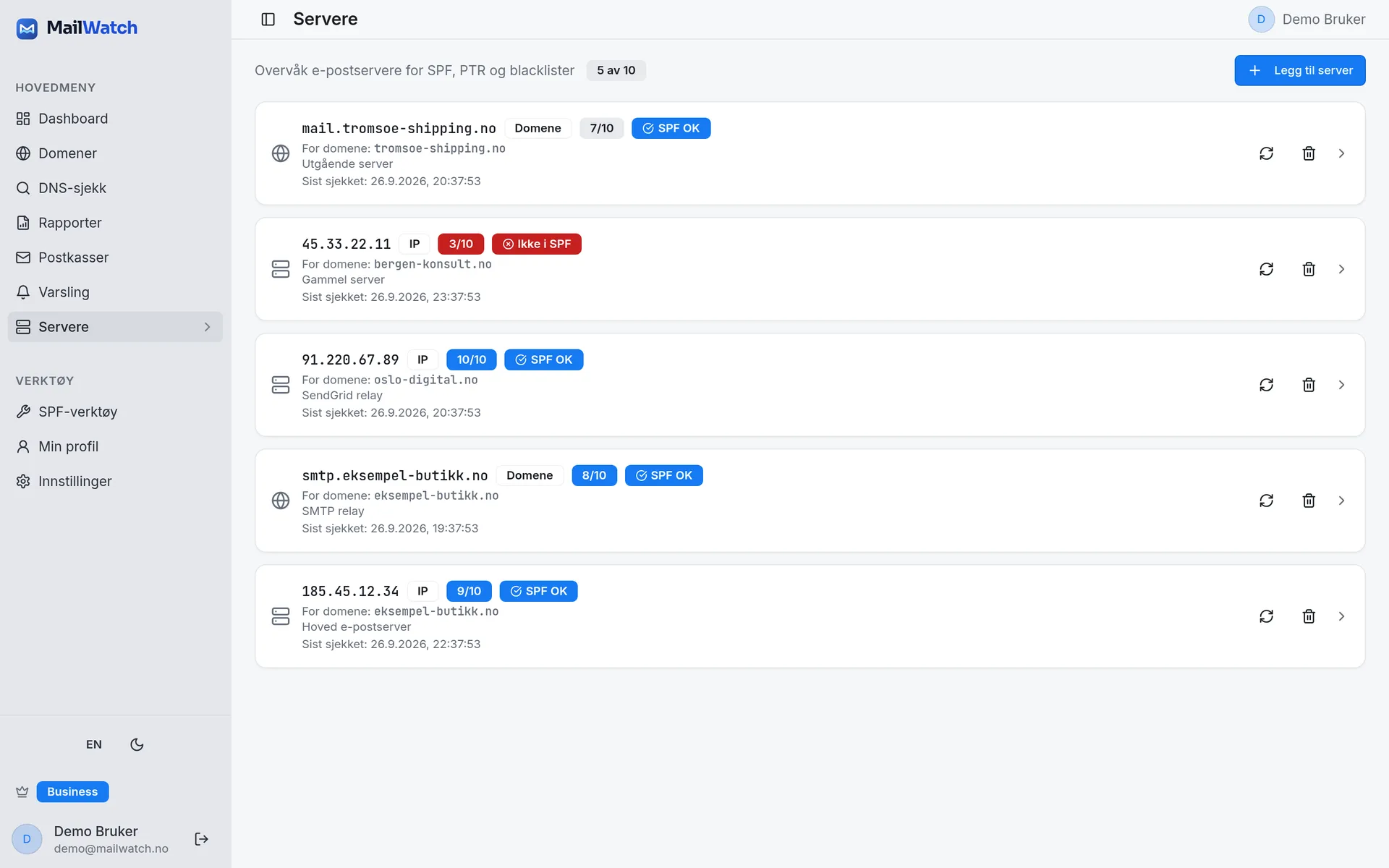
Task: Open Dashboard from the sidebar
Action: (115, 119)
